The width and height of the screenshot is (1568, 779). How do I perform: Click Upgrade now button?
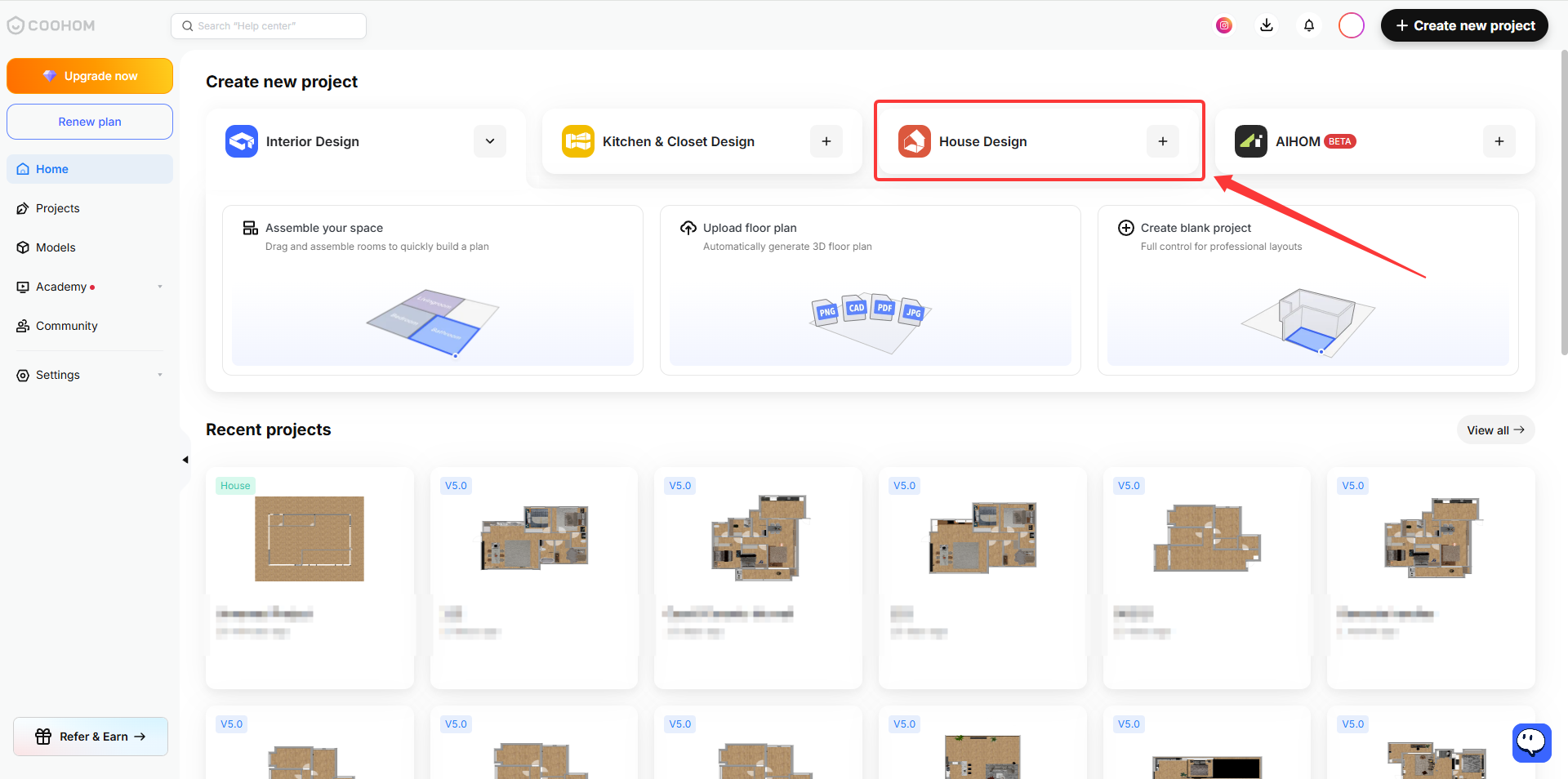(x=90, y=76)
